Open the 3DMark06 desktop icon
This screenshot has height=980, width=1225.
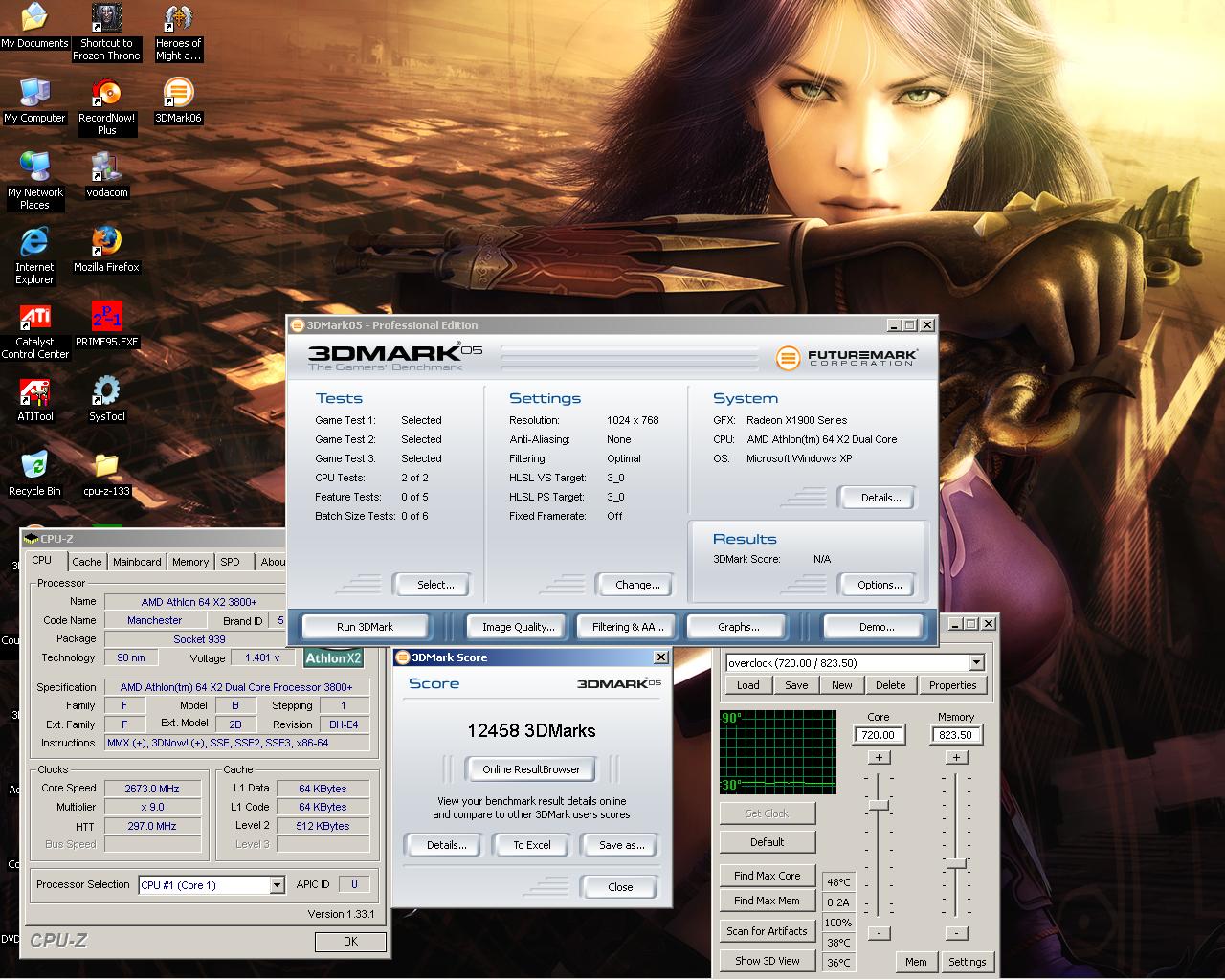178,94
